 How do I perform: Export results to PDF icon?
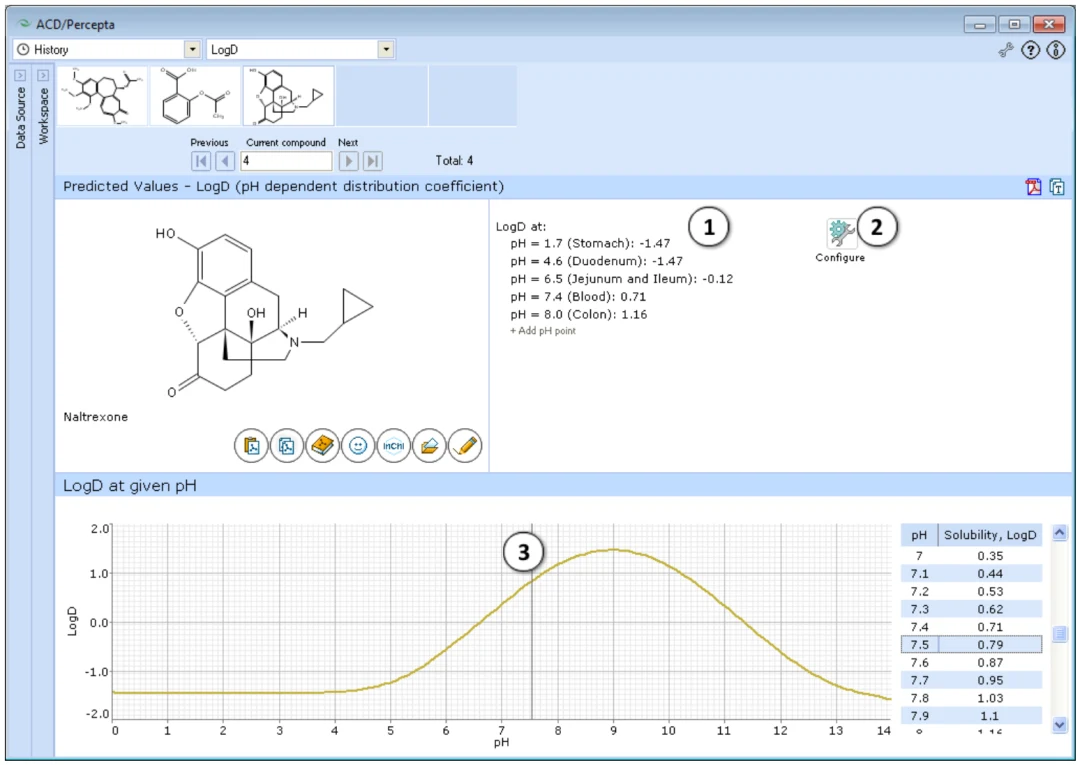pos(1033,187)
